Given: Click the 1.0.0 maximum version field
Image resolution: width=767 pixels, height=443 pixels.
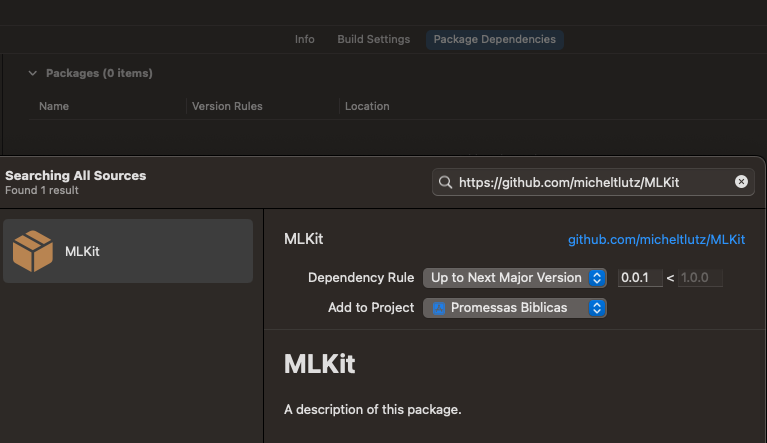Looking at the screenshot, I should (700, 278).
